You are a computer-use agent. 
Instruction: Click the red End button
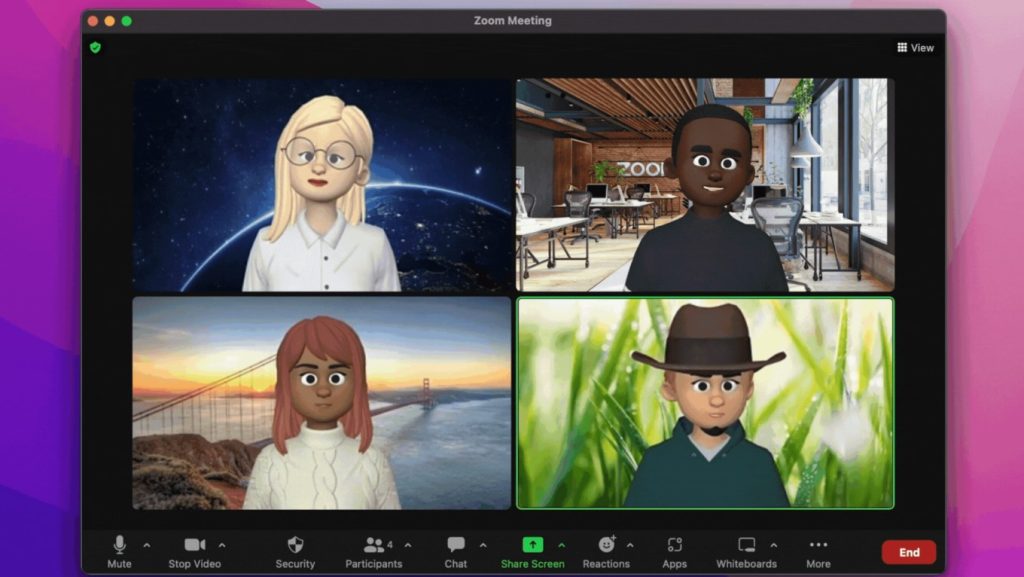(x=908, y=552)
